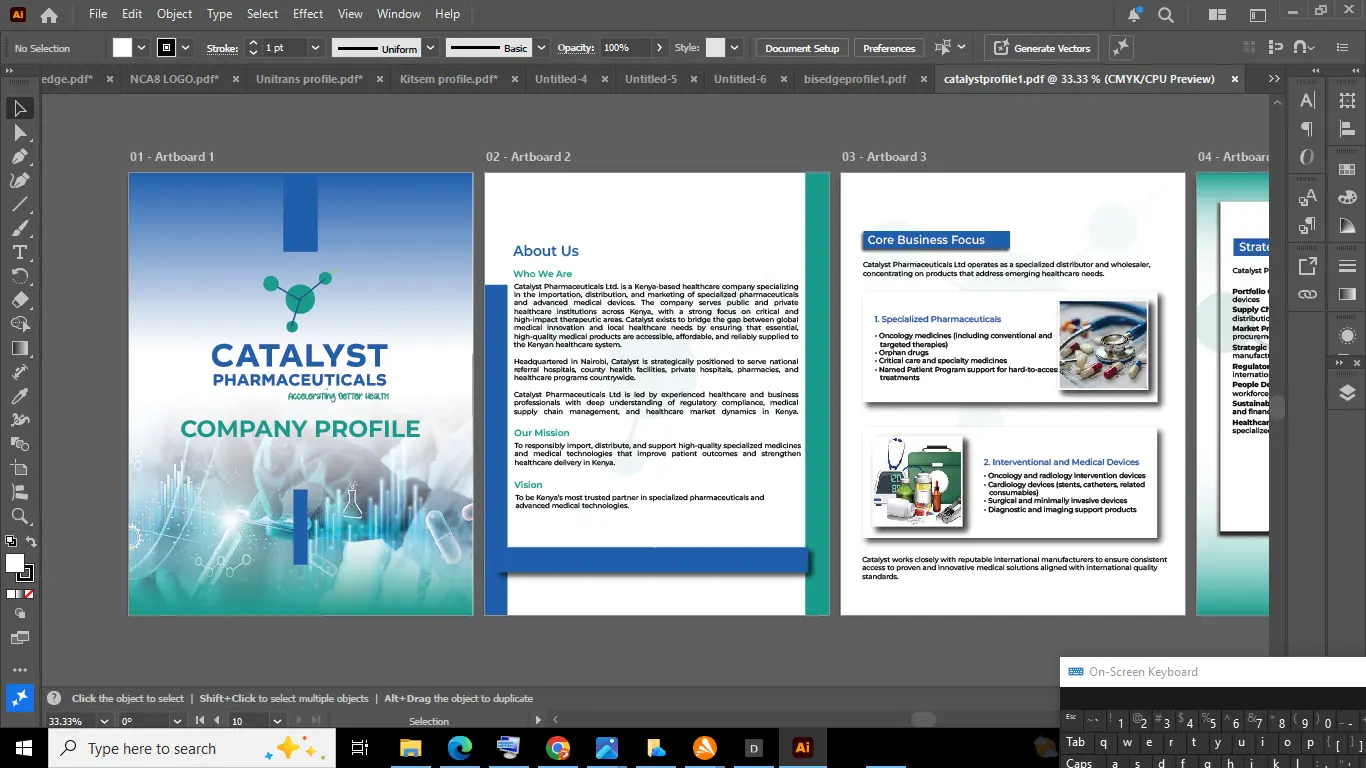View notifications bell icon
The height and width of the screenshot is (768, 1366).
click(x=1134, y=15)
